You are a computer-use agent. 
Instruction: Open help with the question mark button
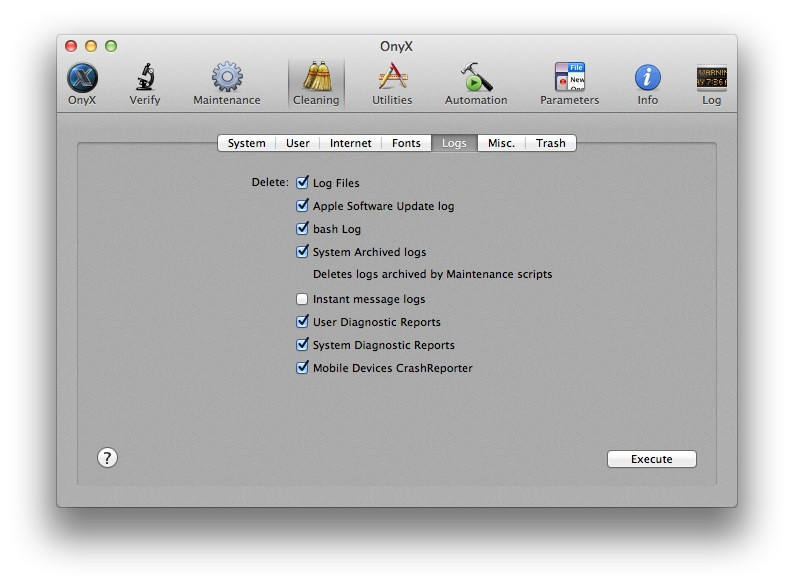click(107, 458)
